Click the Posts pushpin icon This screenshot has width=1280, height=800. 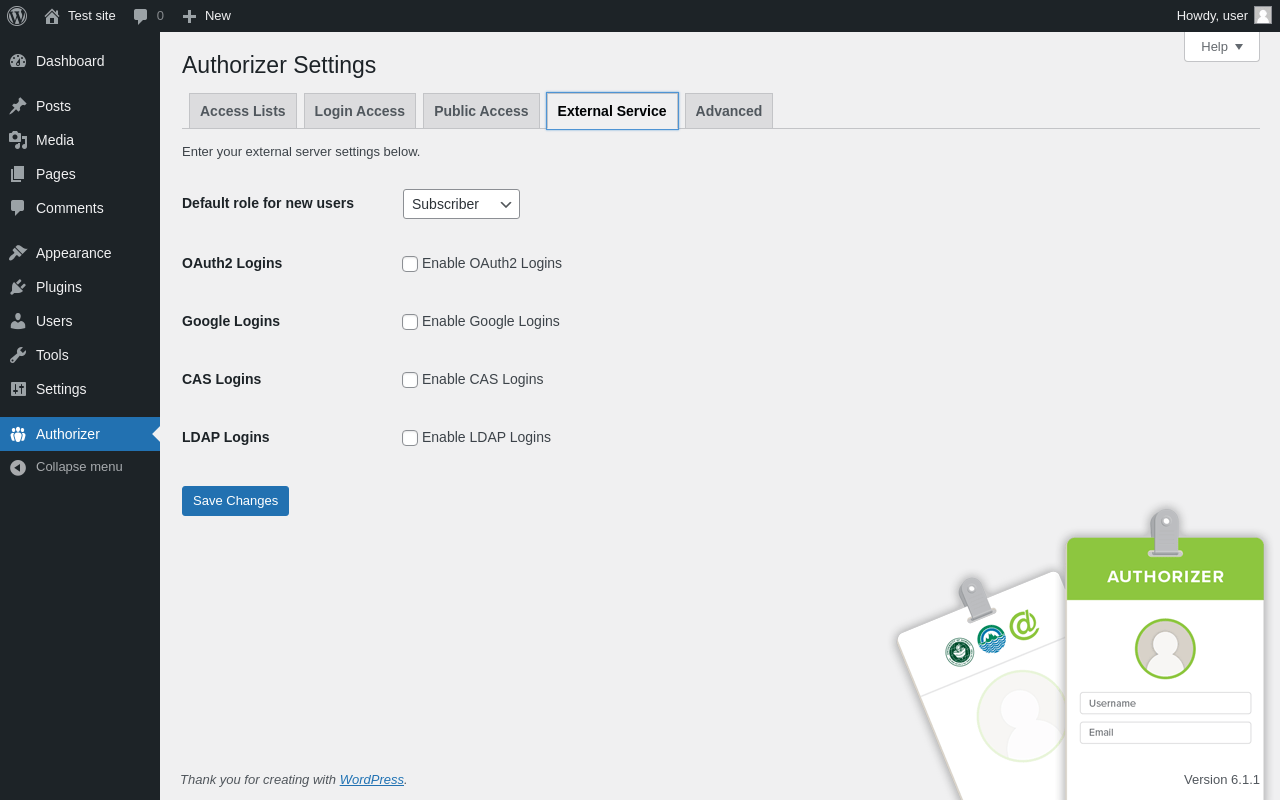click(18, 106)
